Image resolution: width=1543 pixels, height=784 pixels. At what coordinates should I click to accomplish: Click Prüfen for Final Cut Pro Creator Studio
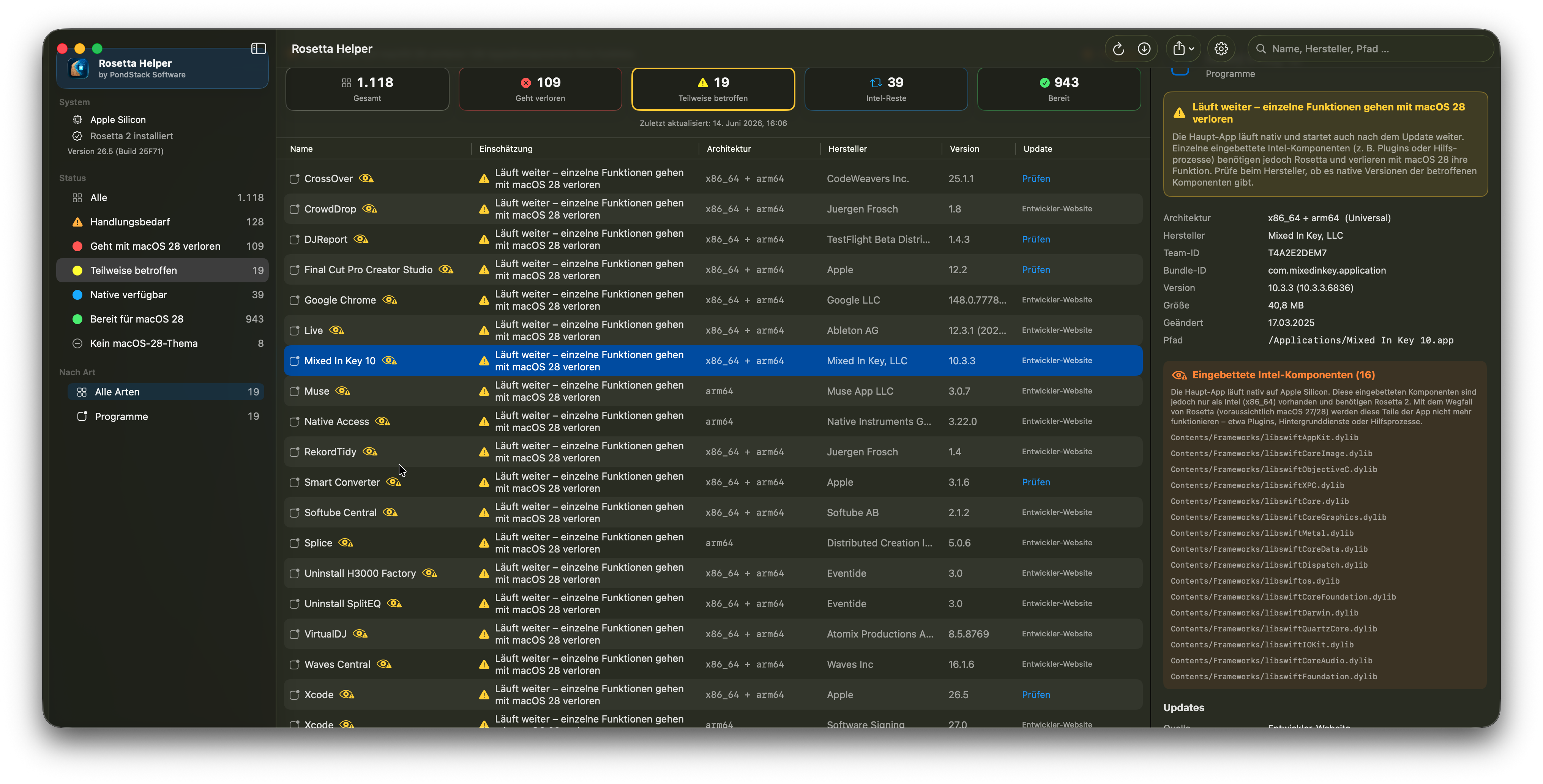pyautogui.click(x=1036, y=270)
